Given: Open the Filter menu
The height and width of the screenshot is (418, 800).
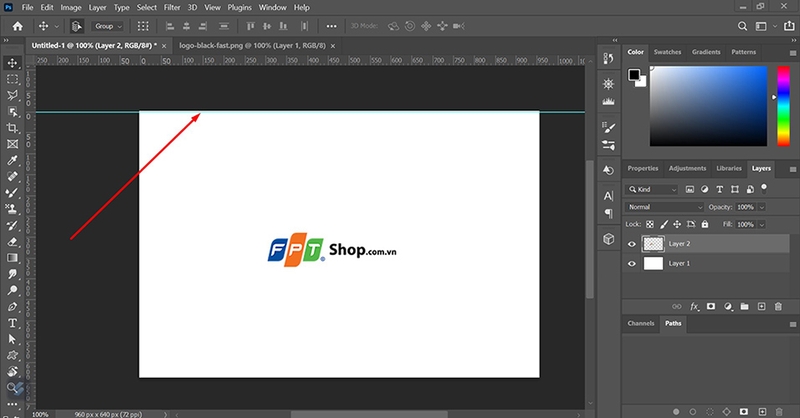Looking at the screenshot, I should 172,7.
